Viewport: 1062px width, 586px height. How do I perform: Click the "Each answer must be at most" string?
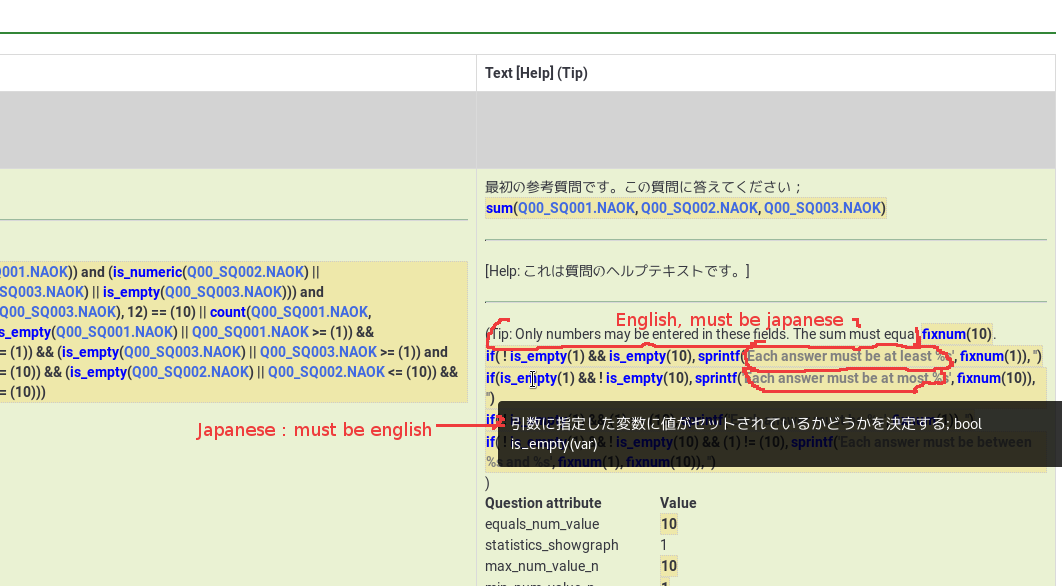(846, 378)
